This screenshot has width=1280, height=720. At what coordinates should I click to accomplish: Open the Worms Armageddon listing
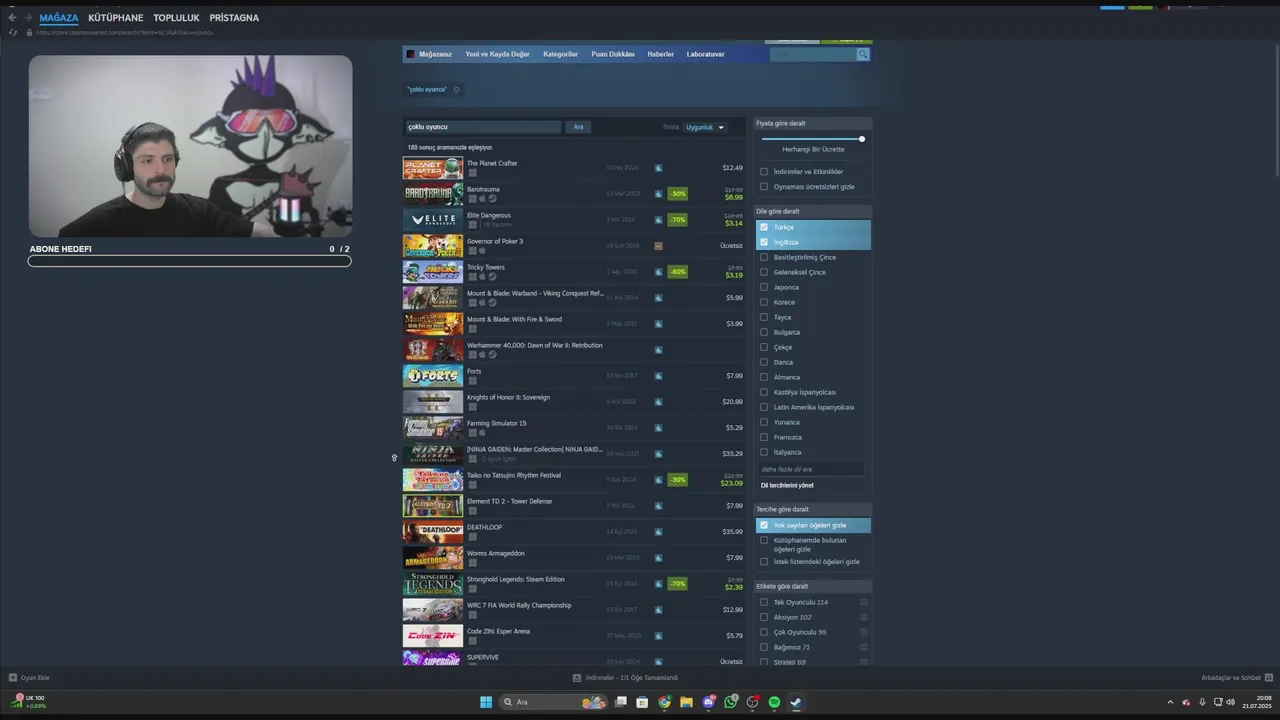(573, 558)
